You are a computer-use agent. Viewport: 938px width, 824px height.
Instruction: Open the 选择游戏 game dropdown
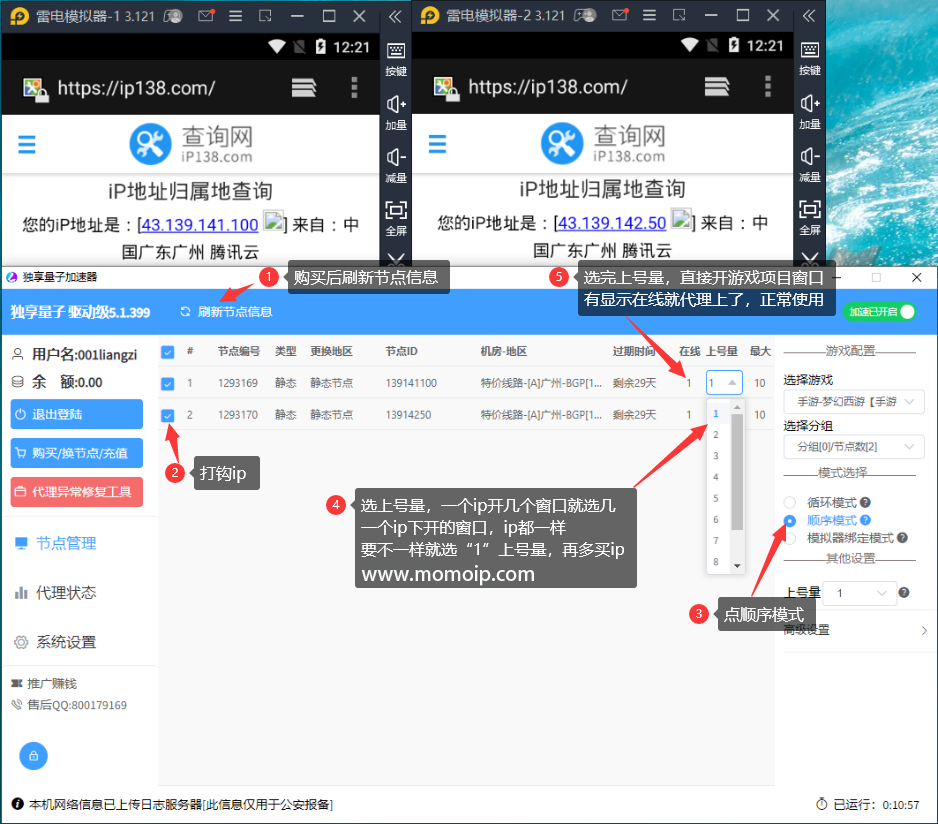point(853,400)
